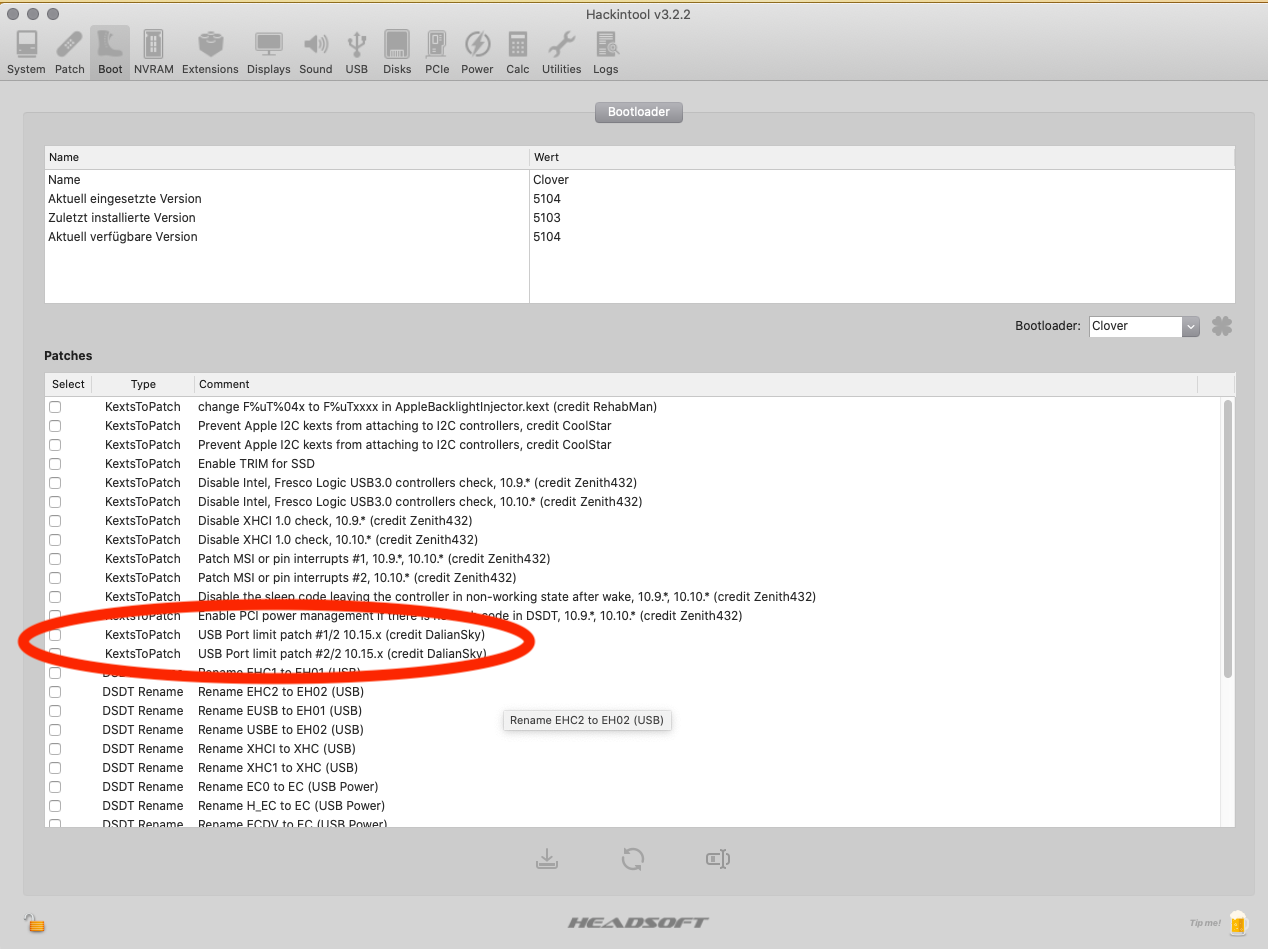Viewport: 1268px width, 949px height.
Task: Select the Bootloader tab
Action: tap(639, 112)
